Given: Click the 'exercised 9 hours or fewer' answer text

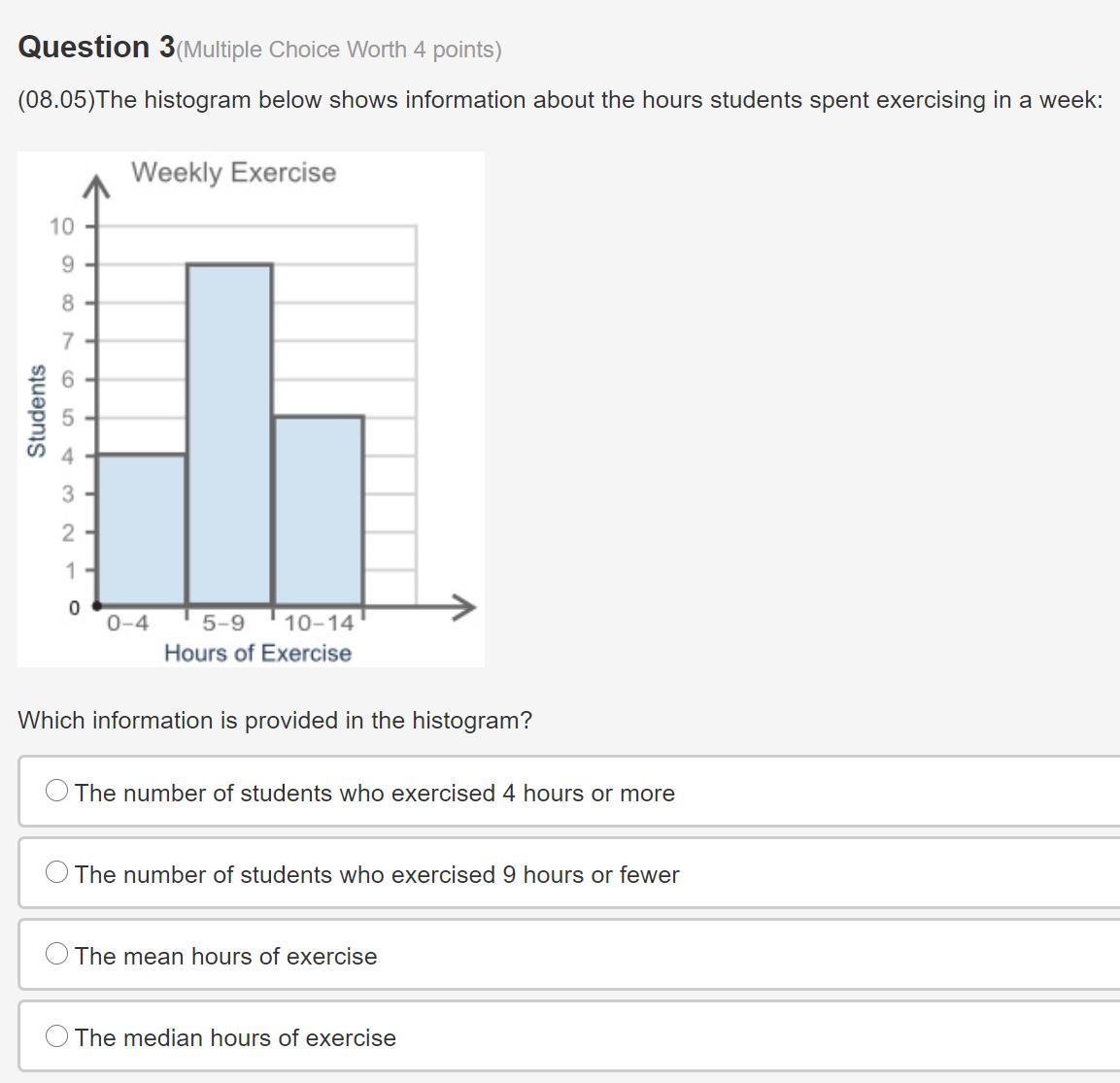Looking at the screenshot, I should tap(377, 874).
